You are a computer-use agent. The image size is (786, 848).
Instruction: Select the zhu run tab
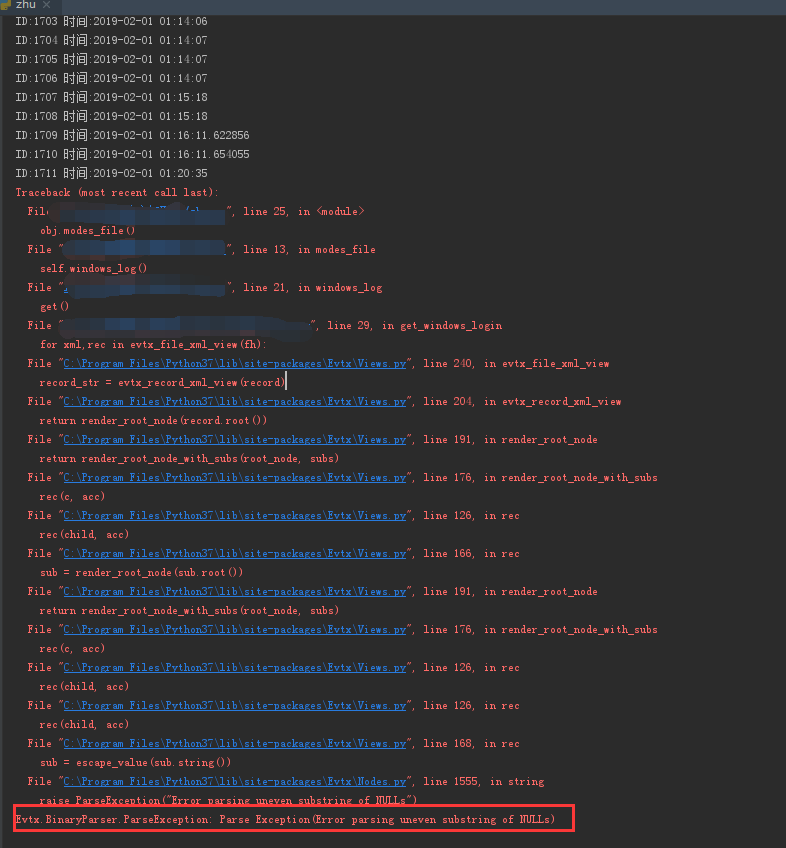[x=25, y=5]
